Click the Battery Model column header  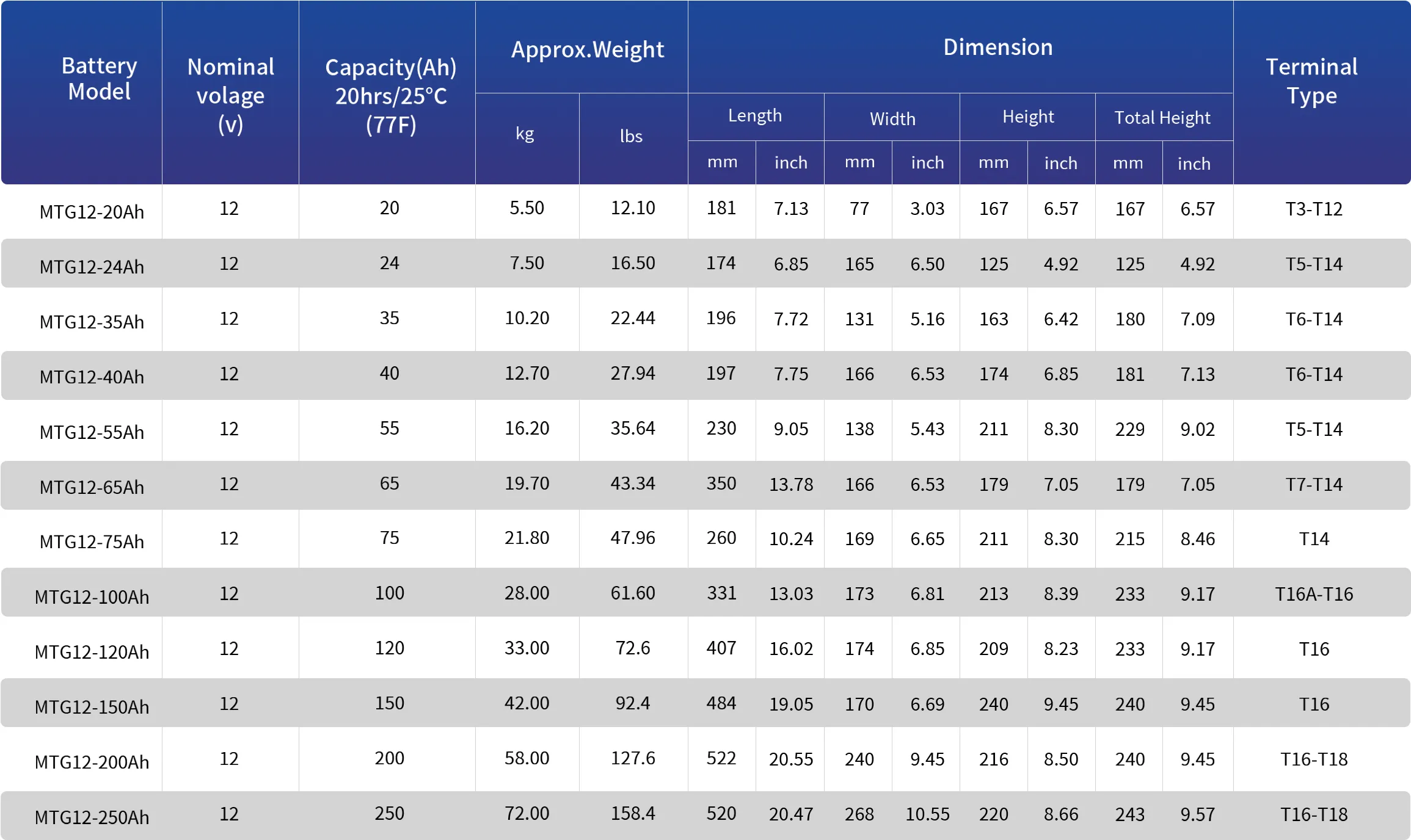pos(99,79)
